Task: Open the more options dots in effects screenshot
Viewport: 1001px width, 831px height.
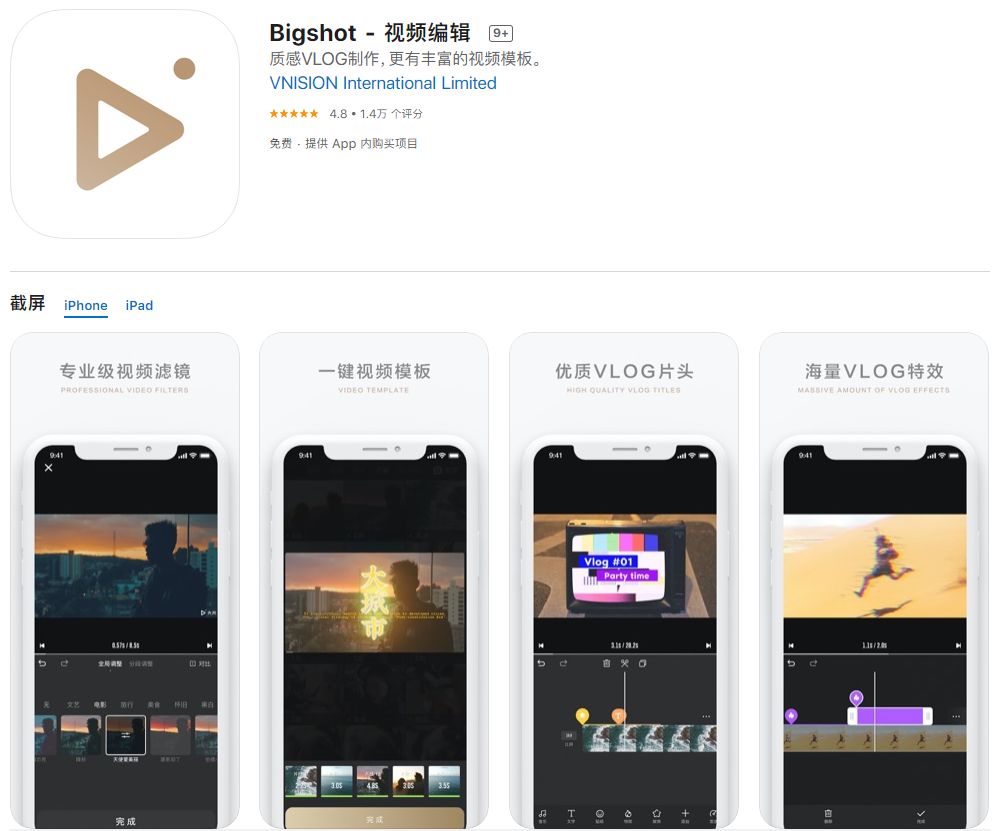Action: coord(956,717)
